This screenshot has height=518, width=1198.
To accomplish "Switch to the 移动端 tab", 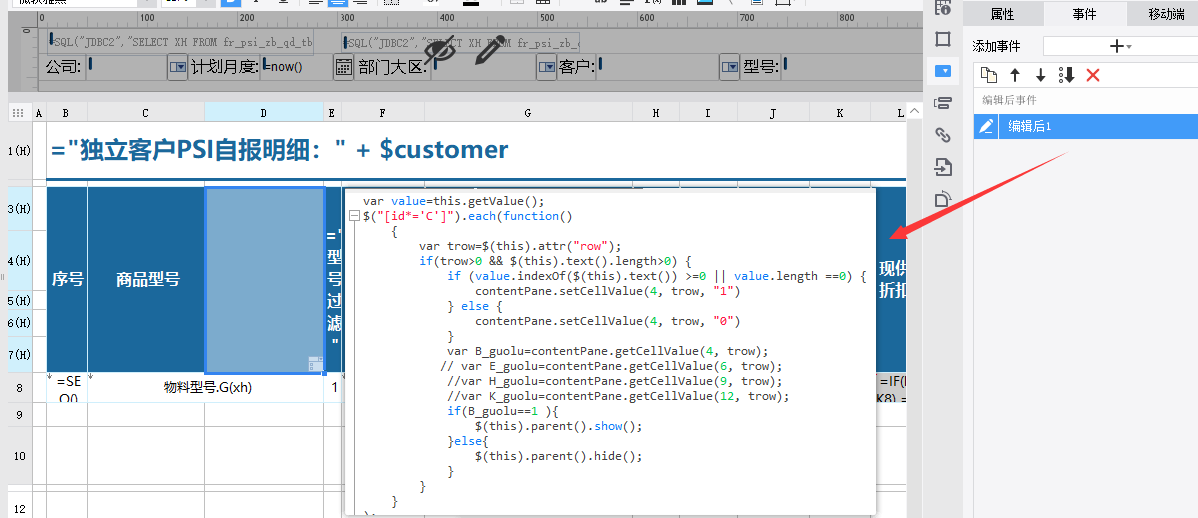I will [1164, 13].
